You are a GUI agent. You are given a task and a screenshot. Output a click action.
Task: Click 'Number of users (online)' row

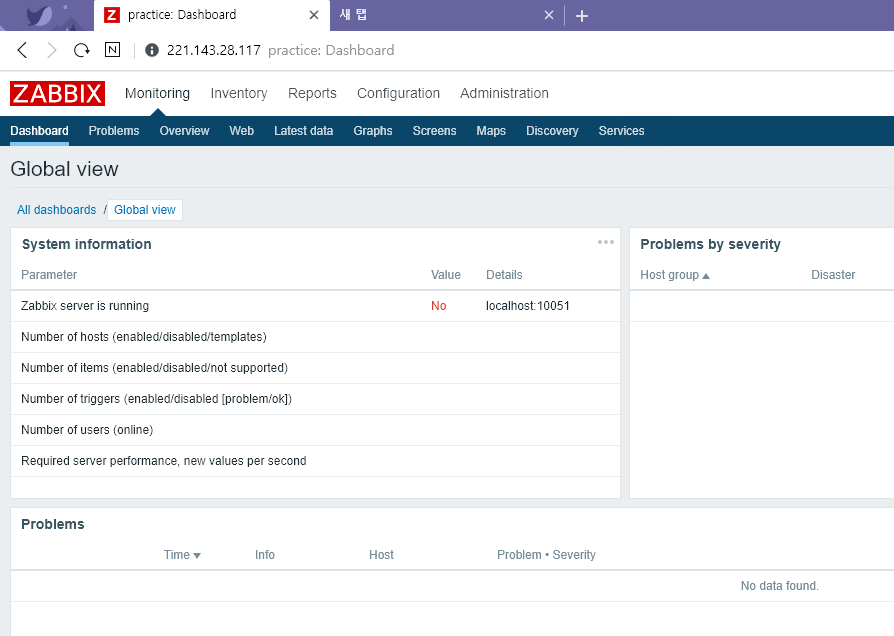point(315,430)
